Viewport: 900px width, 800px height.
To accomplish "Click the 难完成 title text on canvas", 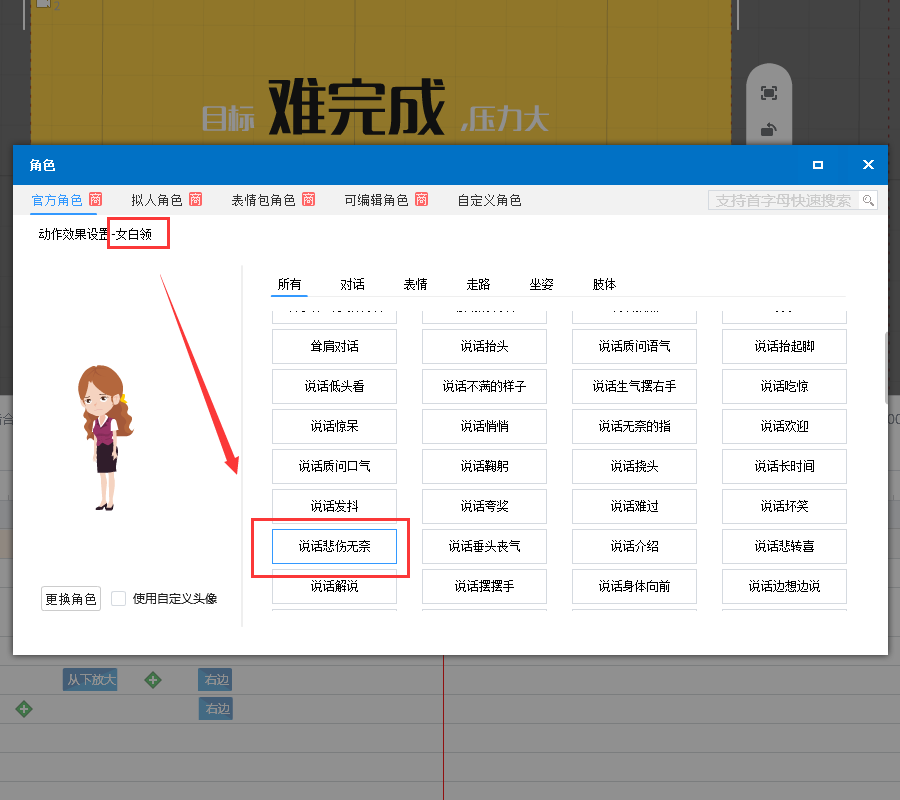I will (356, 107).
